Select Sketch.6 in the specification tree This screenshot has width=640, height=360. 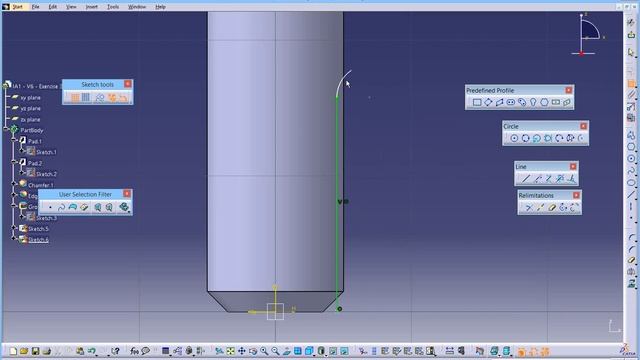pyautogui.click(x=38, y=240)
